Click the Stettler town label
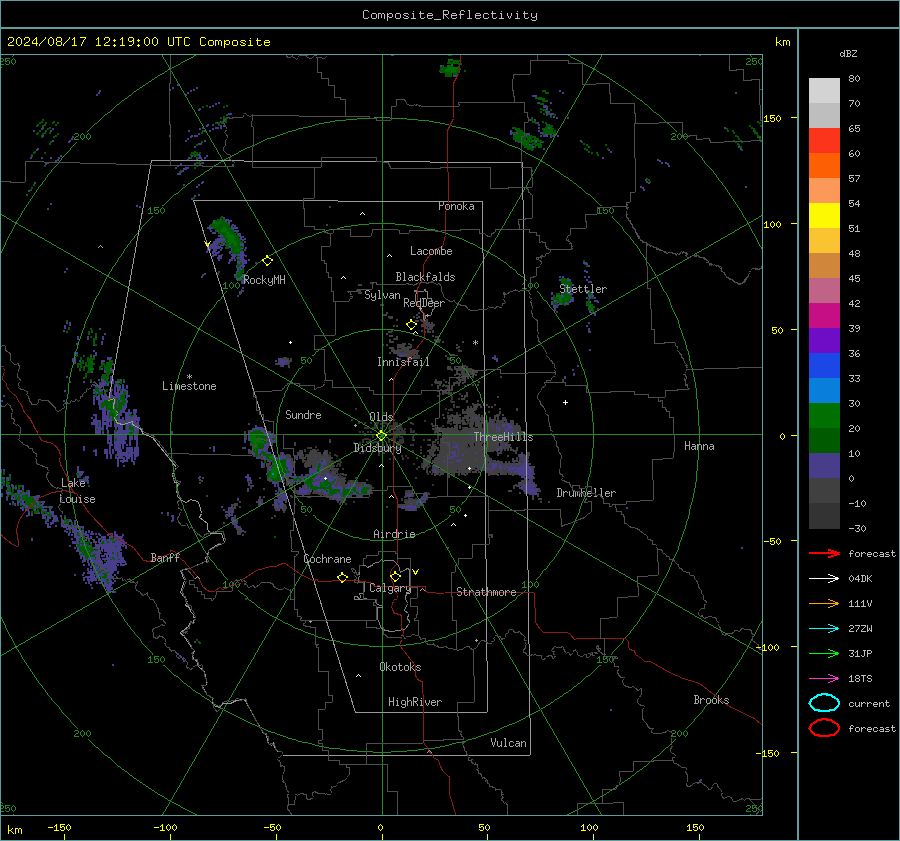900x841 pixels. pyautogui.click(x=583, y=289)
